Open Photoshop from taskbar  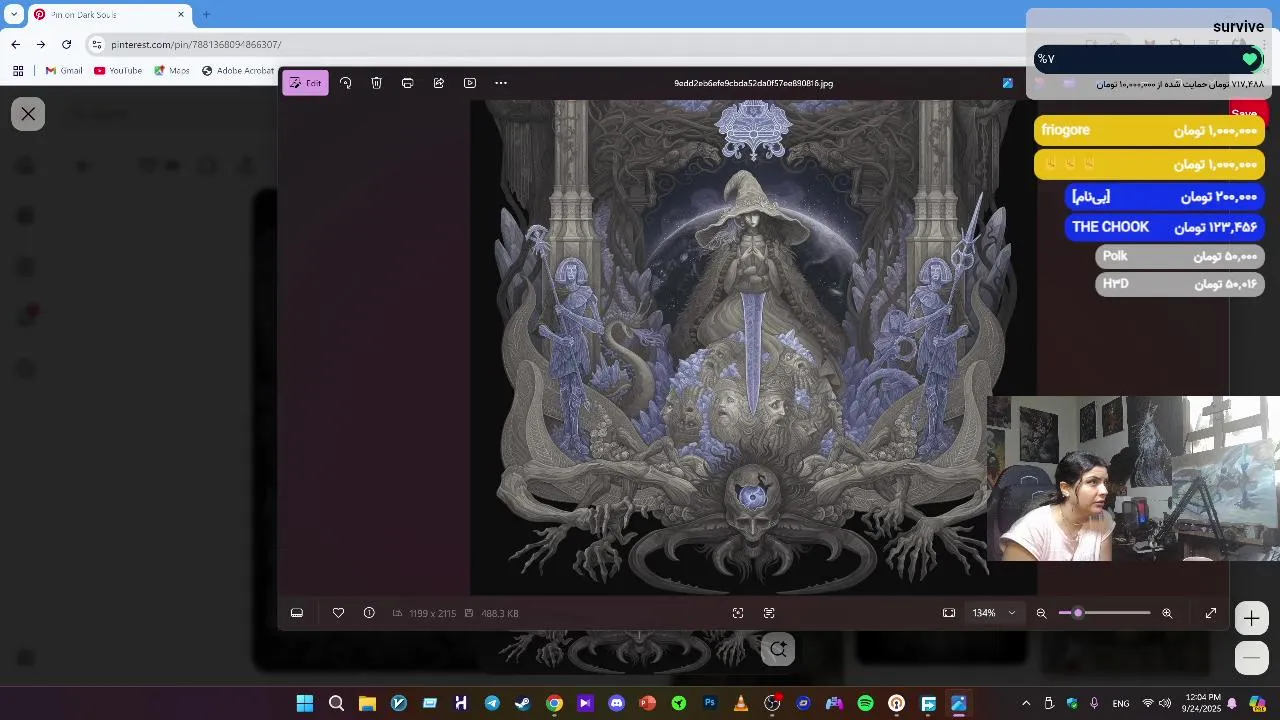coord(710,704)
